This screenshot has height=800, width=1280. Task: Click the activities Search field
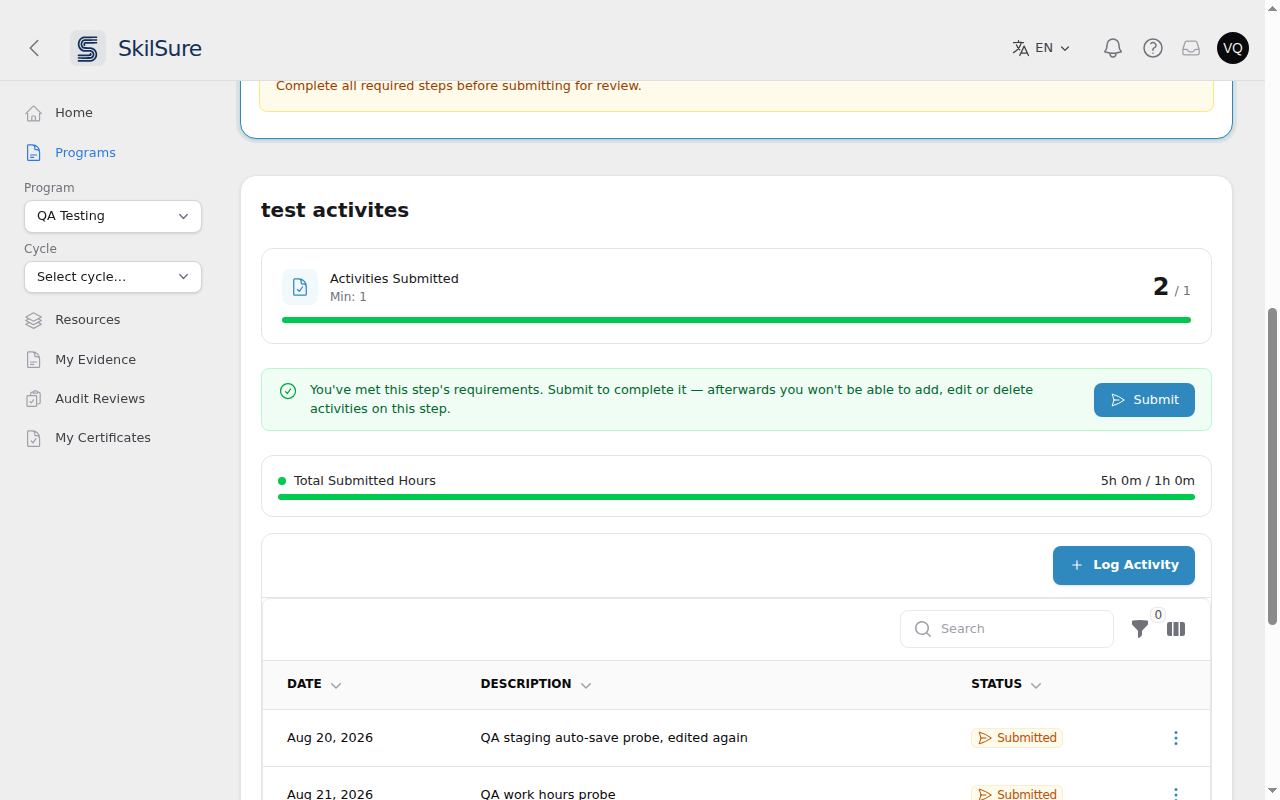[x=1007, y=629]
